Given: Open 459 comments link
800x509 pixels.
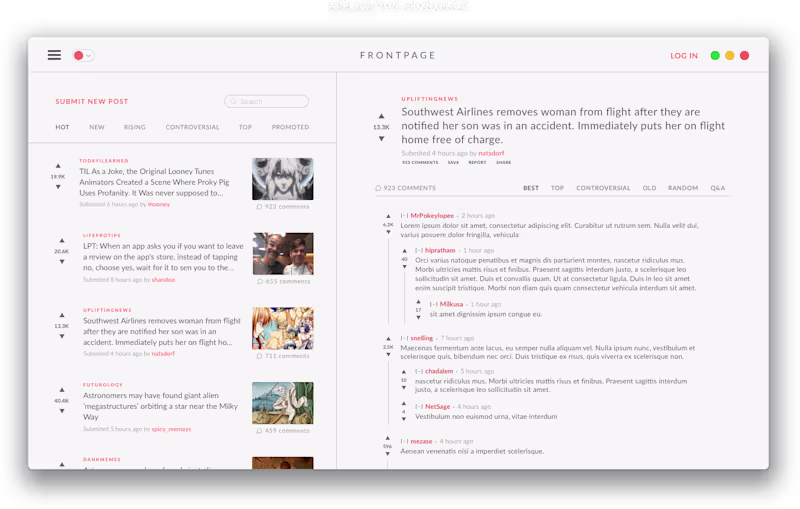Looking at the screenshot, I should coord(283,430).
